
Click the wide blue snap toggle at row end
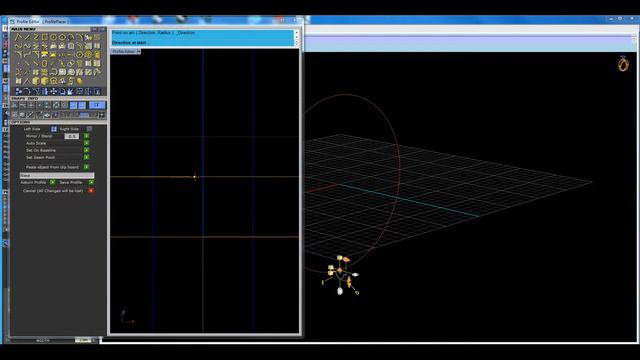tap(98, 105)
